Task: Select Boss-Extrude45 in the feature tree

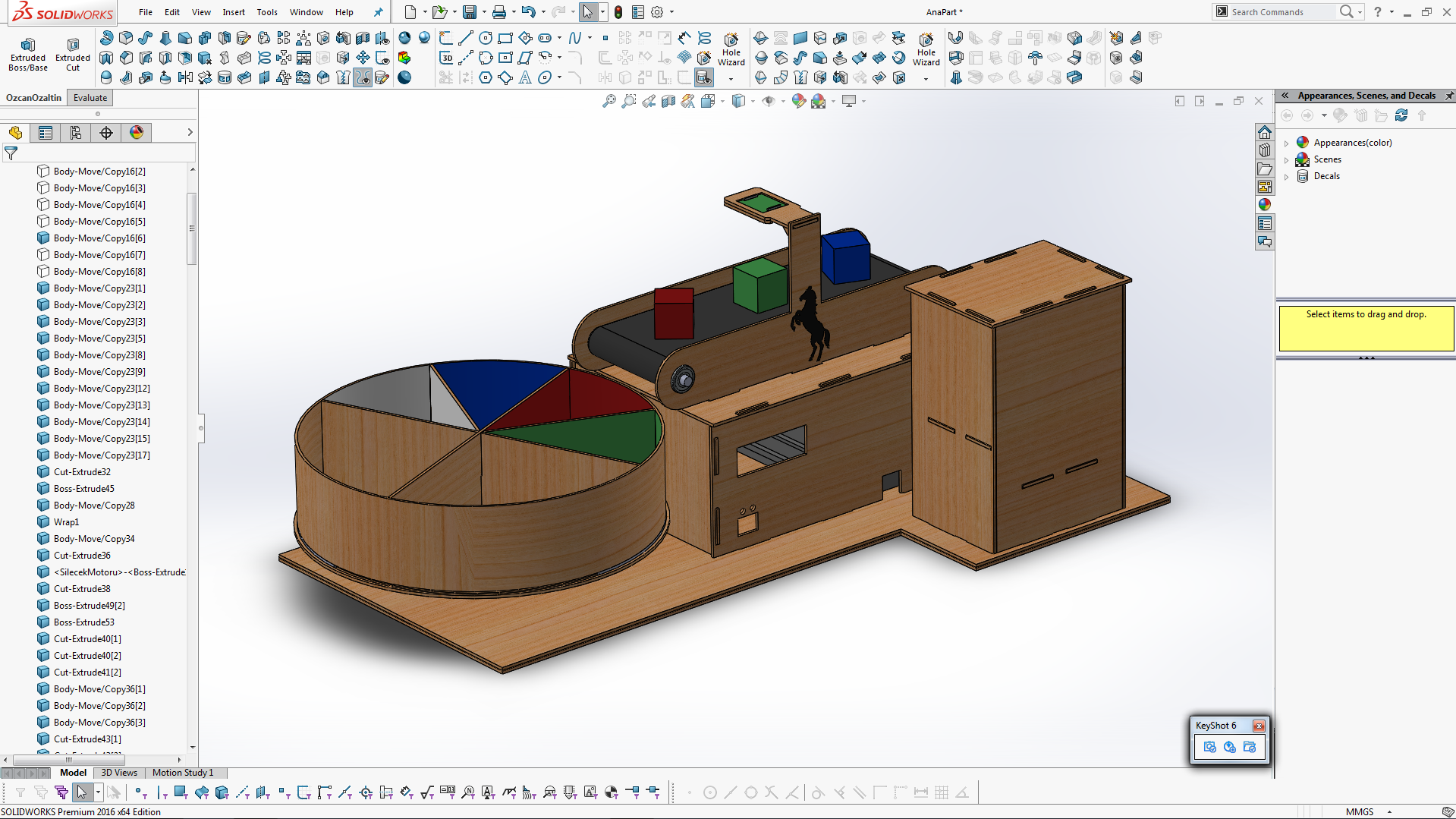Action: (83, 489)
